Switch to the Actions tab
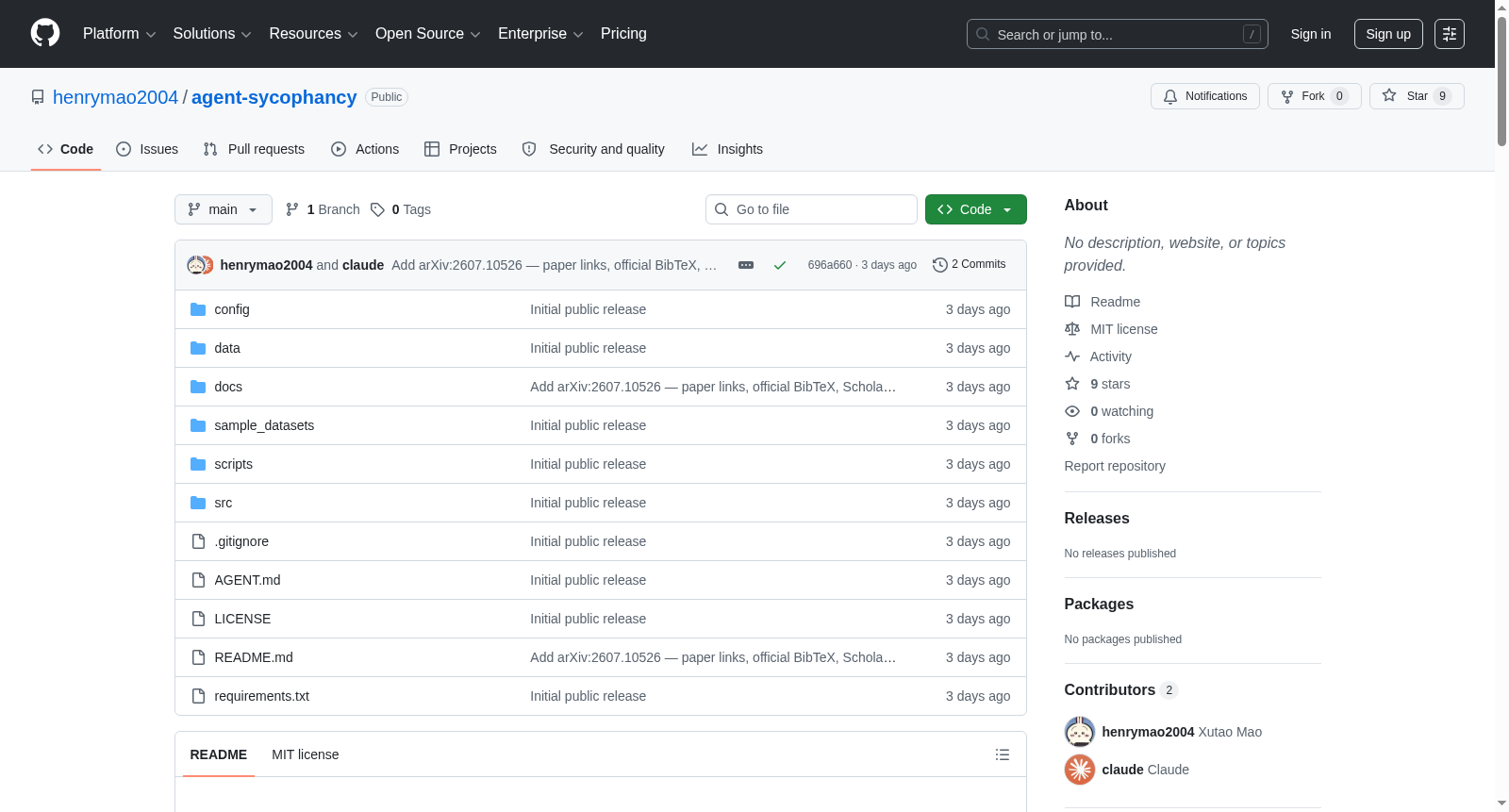Image resolution: width=1509 pixels, height=812 pixels. (365, 149)
